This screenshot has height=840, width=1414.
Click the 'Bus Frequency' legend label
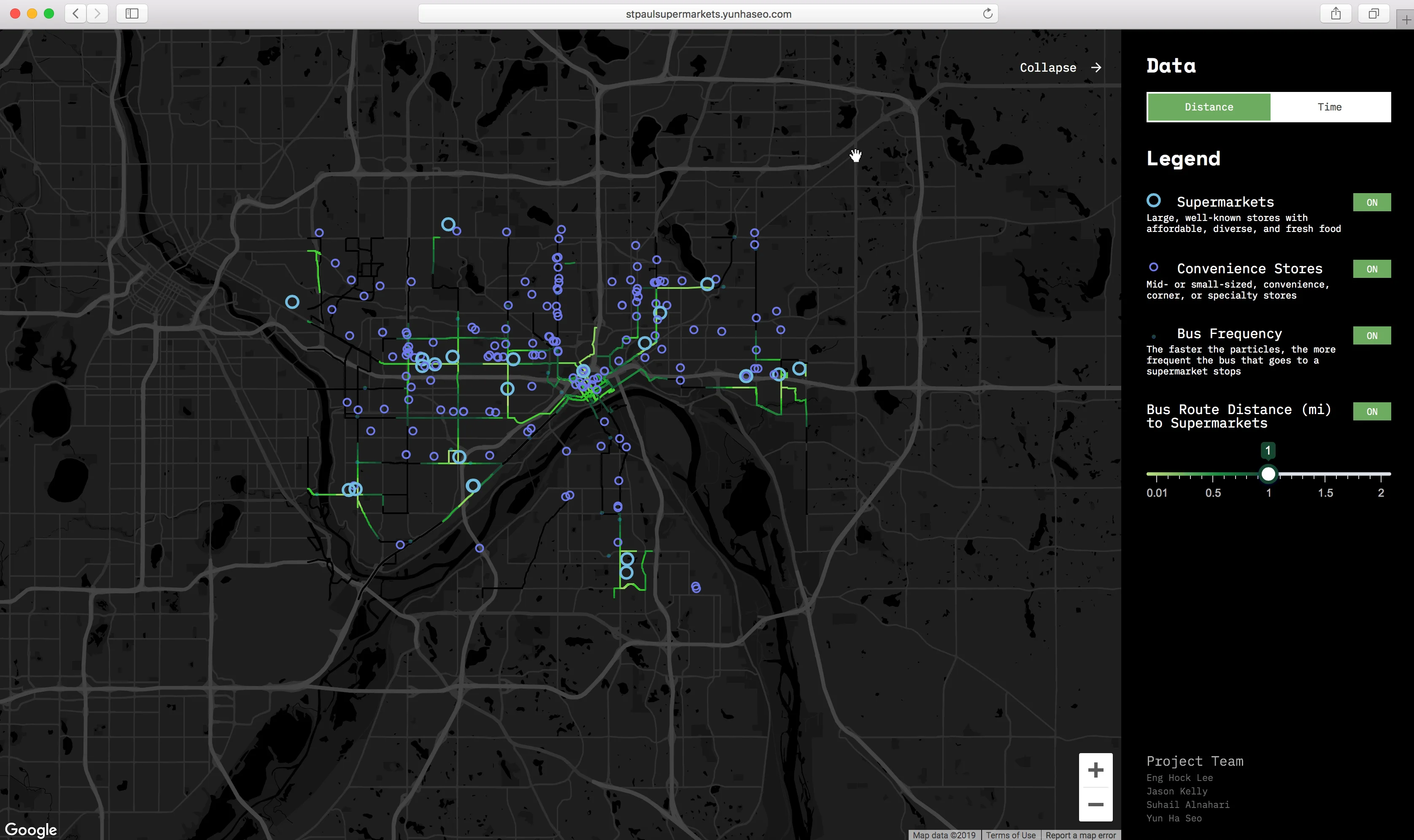1229,334
